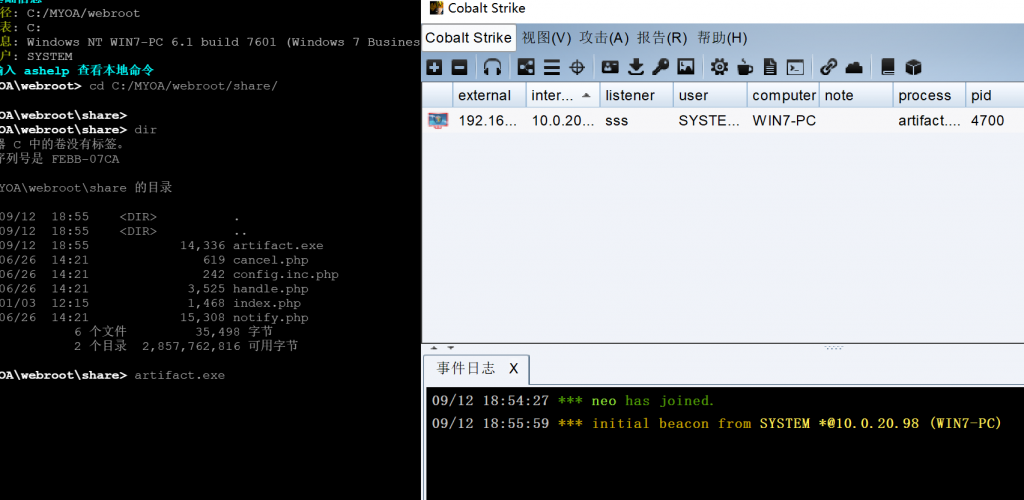Viewport: 1024px width, 500px height.
Task: Switch to pivot graph view icon
Action: coord(526,67)
